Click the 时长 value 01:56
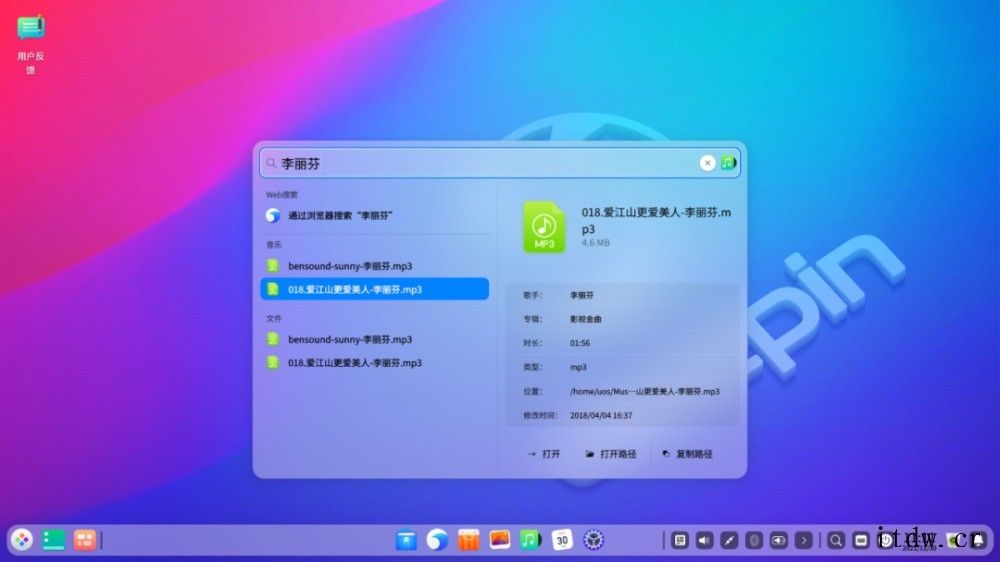The height and width of the screenshot is (562, 1000). pos(580,343)
